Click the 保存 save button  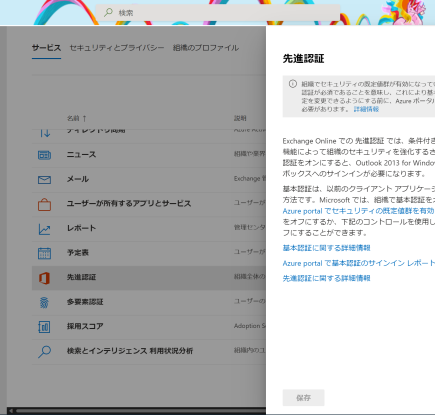pyautogui.click(x=303, y=398)
